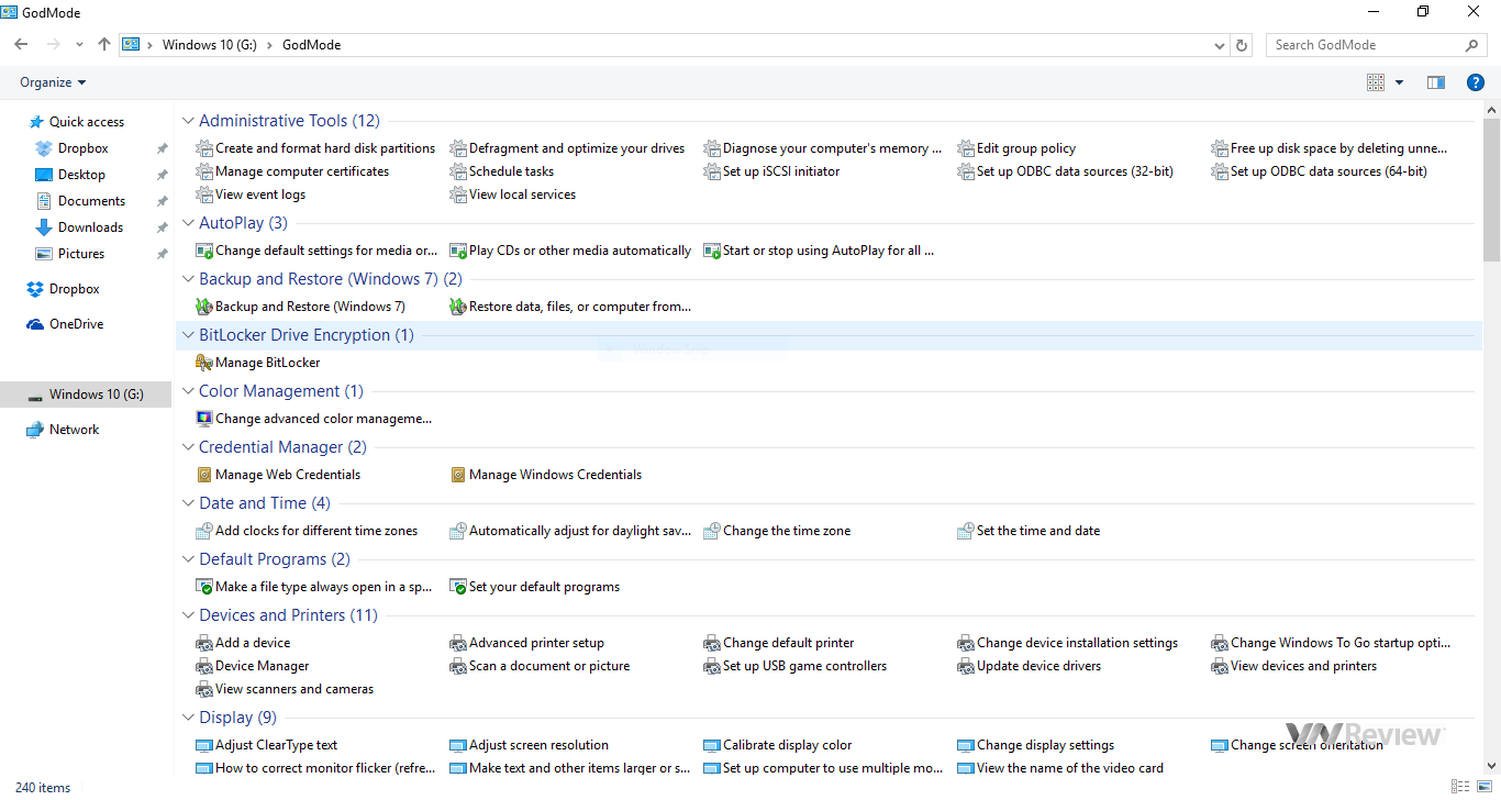1501x800 pixels.
Task: Open Scan a document or picture
Action: (x=541, y=665)
